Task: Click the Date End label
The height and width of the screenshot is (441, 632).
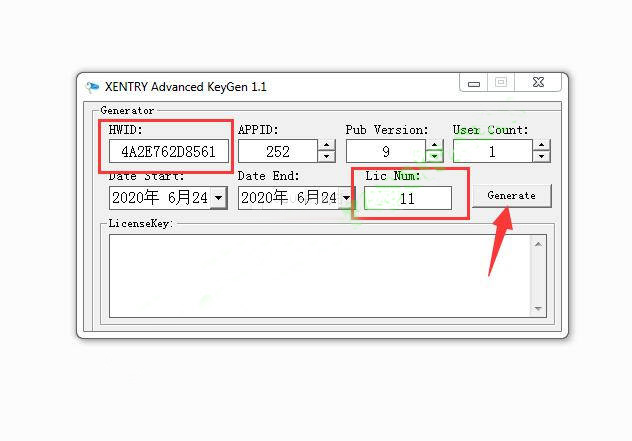Action: [268, 176]
